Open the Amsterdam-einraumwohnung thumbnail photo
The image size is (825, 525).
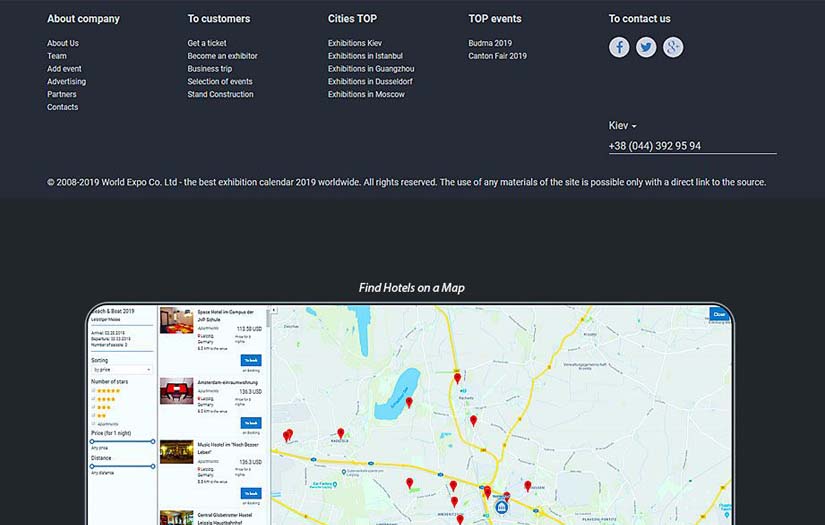pyautogui.click(x=176, y=391)
